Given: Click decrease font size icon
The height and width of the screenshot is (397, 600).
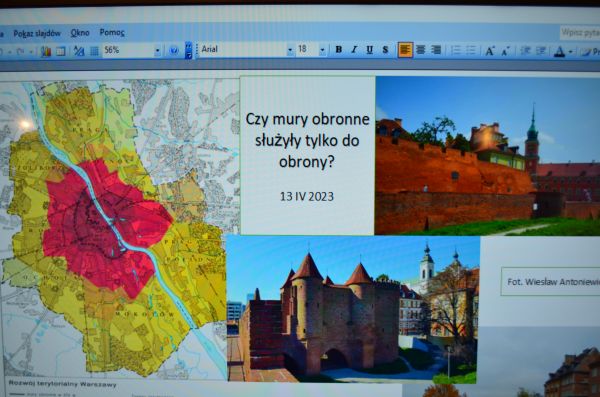Looking at the screenshot, I should coord(505,51).
